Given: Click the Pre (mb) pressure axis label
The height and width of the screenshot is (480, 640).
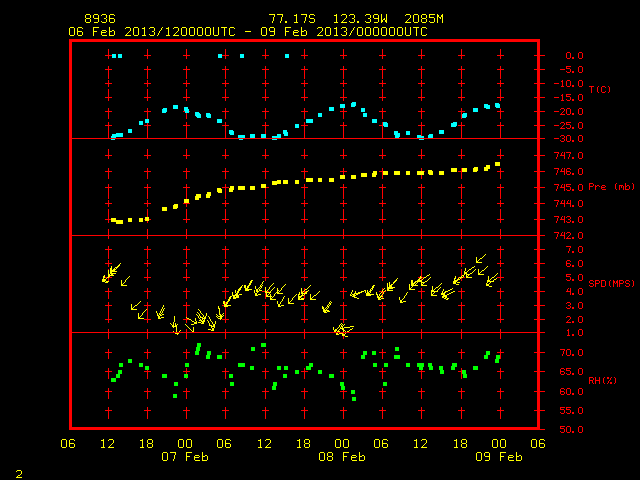Looking at the screenshot, I should pyautogui.click(x=611, y=187).
